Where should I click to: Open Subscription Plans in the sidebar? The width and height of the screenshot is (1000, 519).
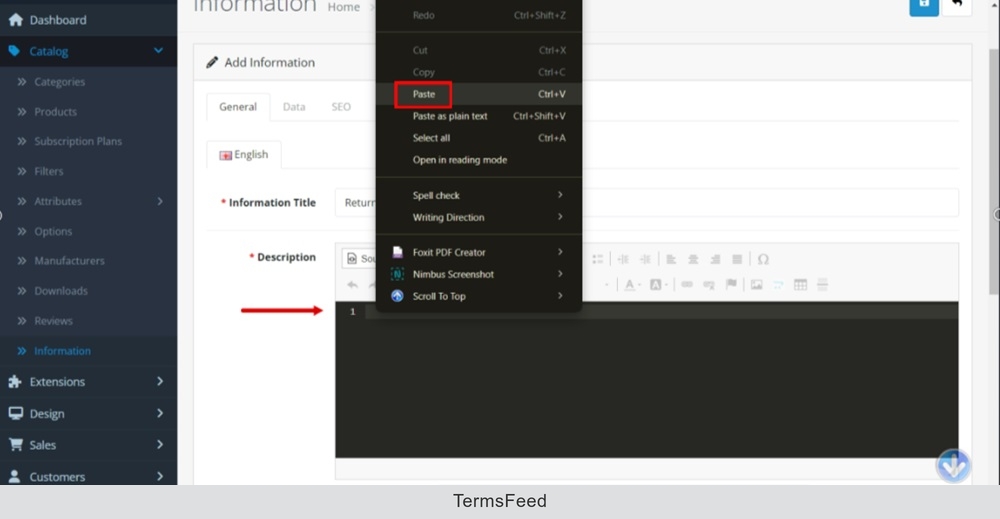pos(78,142)
